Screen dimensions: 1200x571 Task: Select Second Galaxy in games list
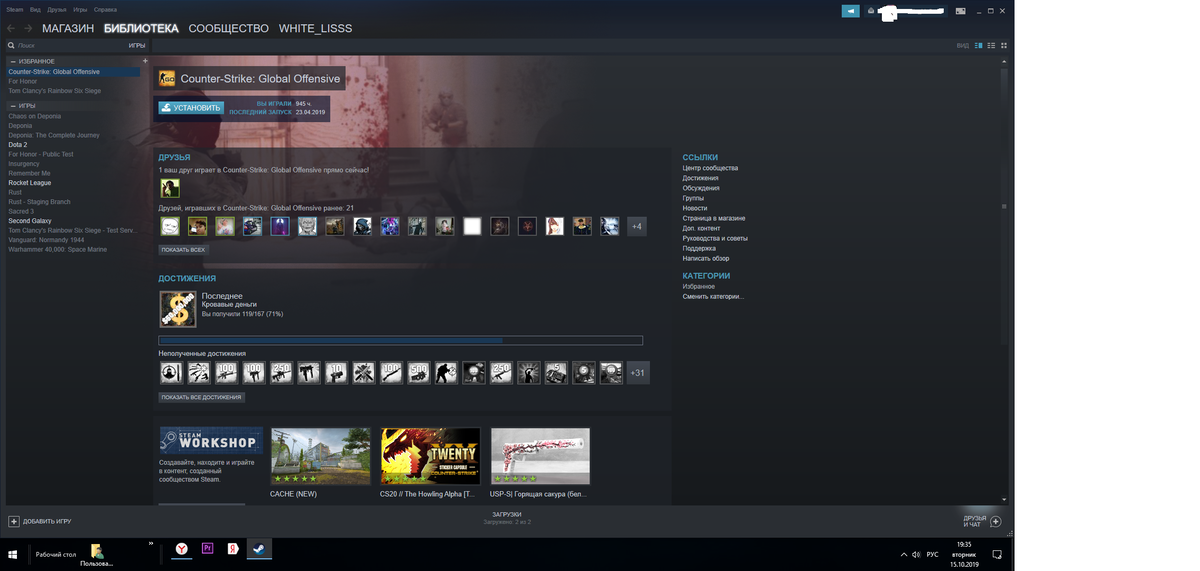coord(31,221)
